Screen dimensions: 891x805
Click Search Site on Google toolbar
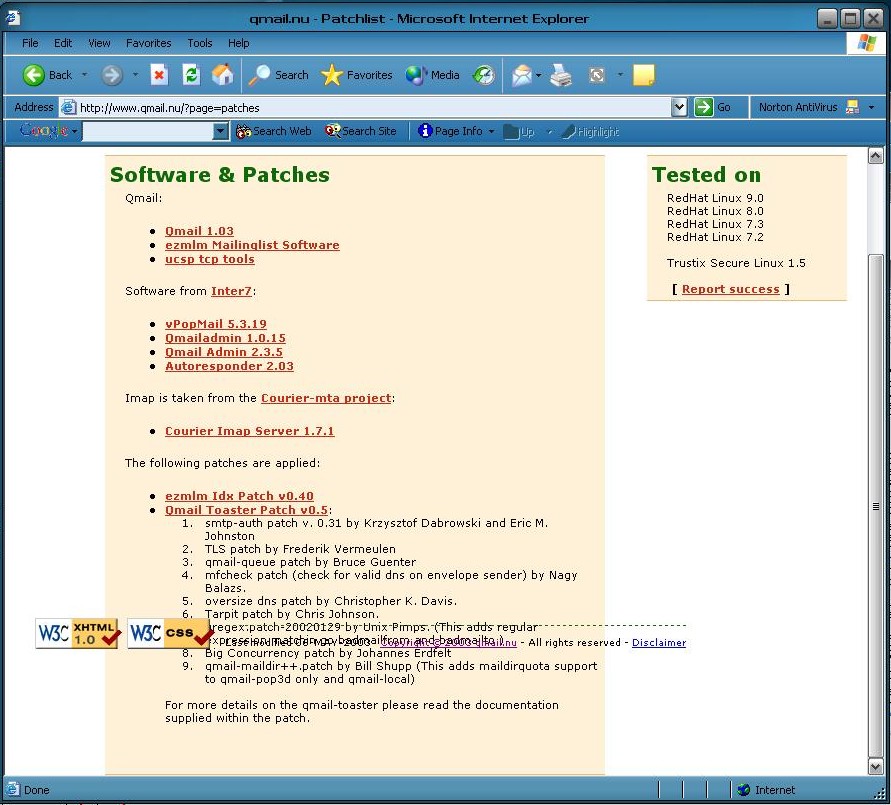click(x=361, y=131)
